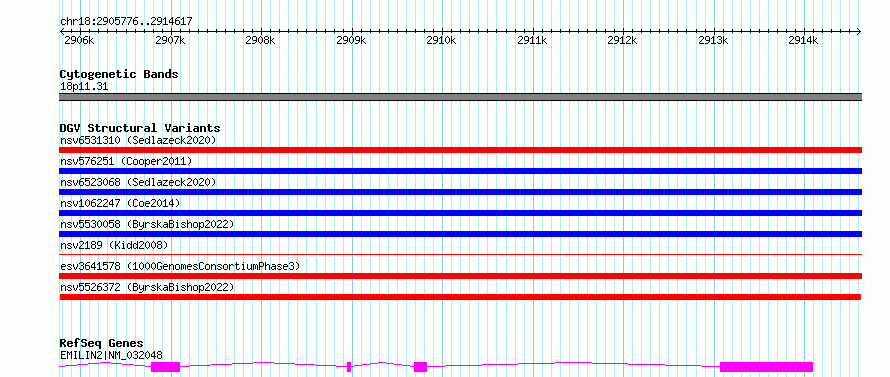Click the 2908k ruler tick label

tap(260, 41)
